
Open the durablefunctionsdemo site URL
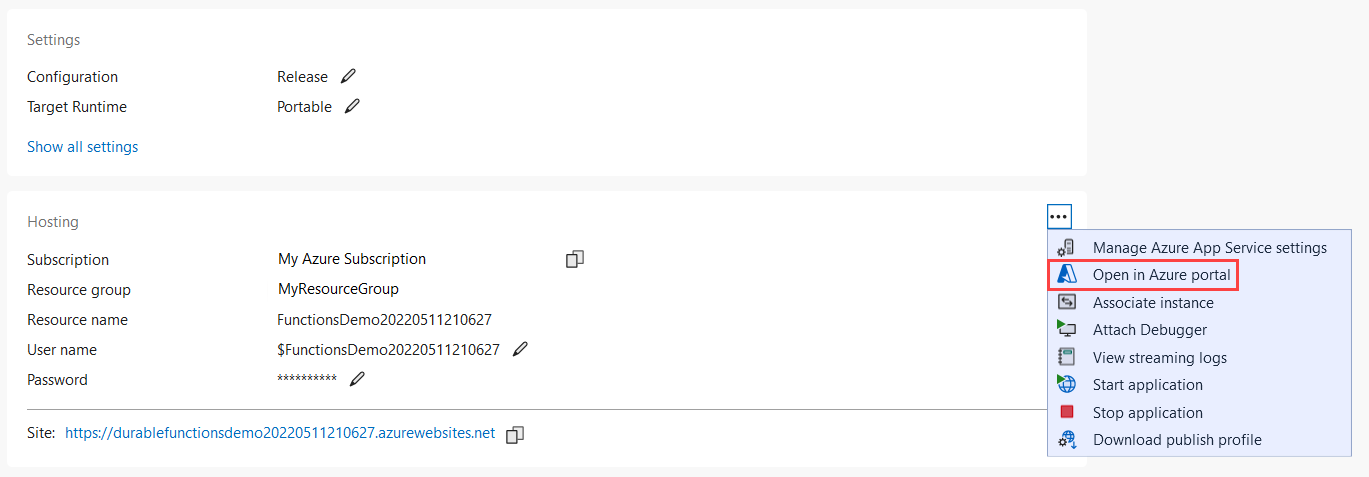(280, 433)
